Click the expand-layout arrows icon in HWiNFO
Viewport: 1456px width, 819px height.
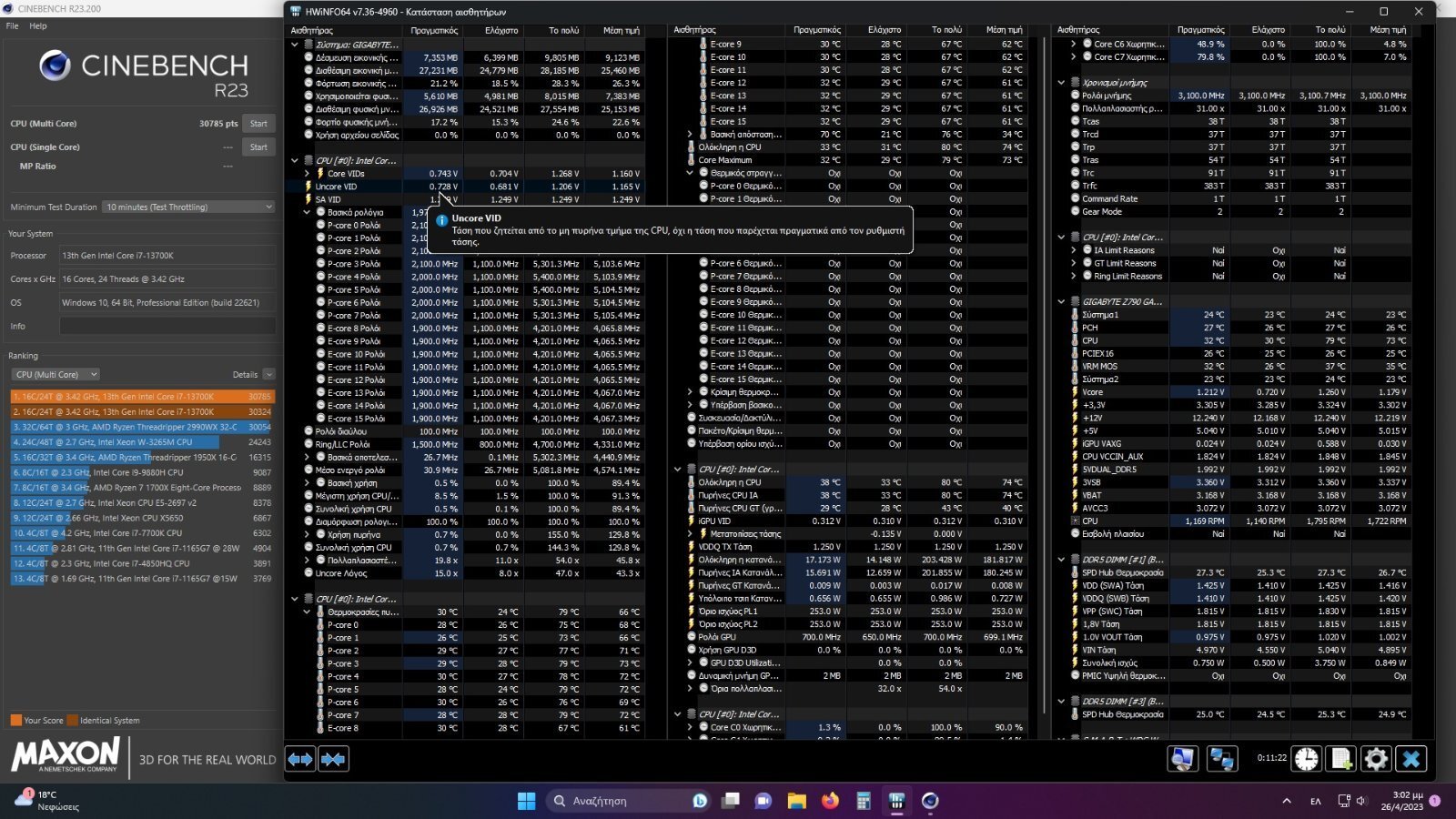[x=300, y=759]
